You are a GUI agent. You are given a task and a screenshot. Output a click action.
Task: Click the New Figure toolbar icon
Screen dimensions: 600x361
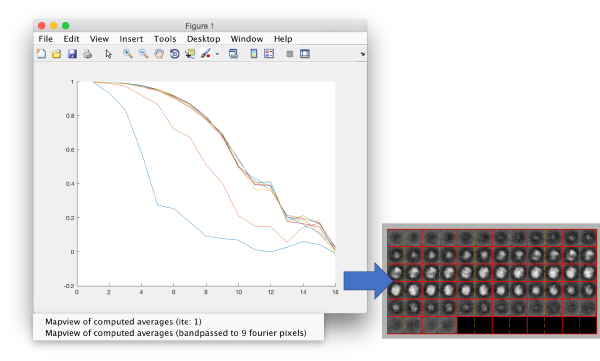(41, 54)
